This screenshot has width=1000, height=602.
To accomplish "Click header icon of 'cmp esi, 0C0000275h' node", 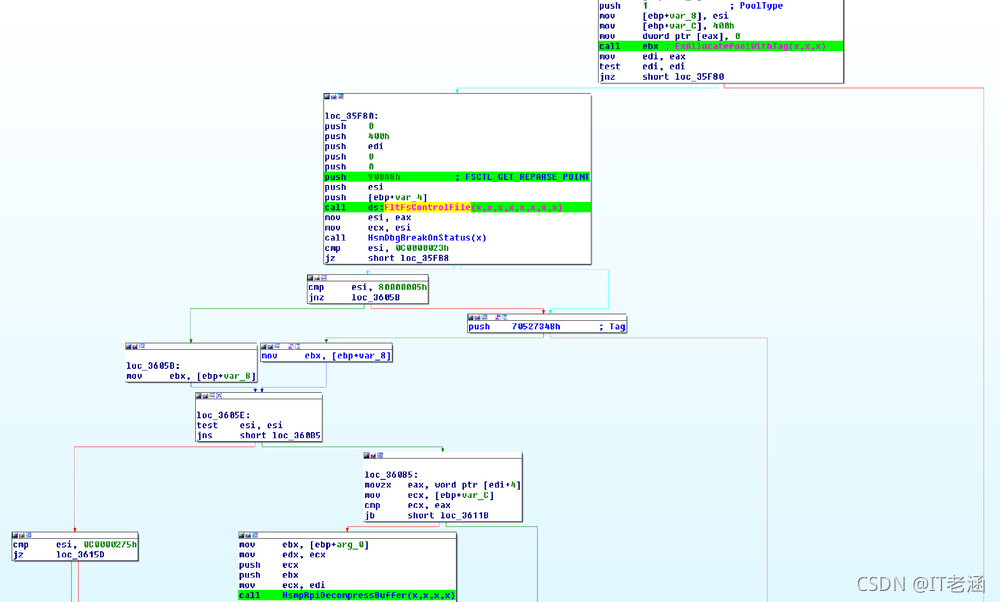I will pos(17,536).
